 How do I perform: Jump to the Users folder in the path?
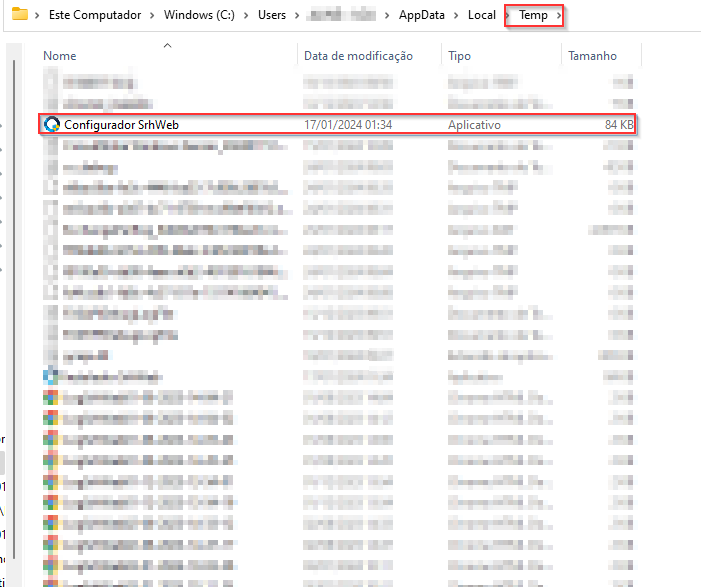pyautogui.click(x=270, y=15)
